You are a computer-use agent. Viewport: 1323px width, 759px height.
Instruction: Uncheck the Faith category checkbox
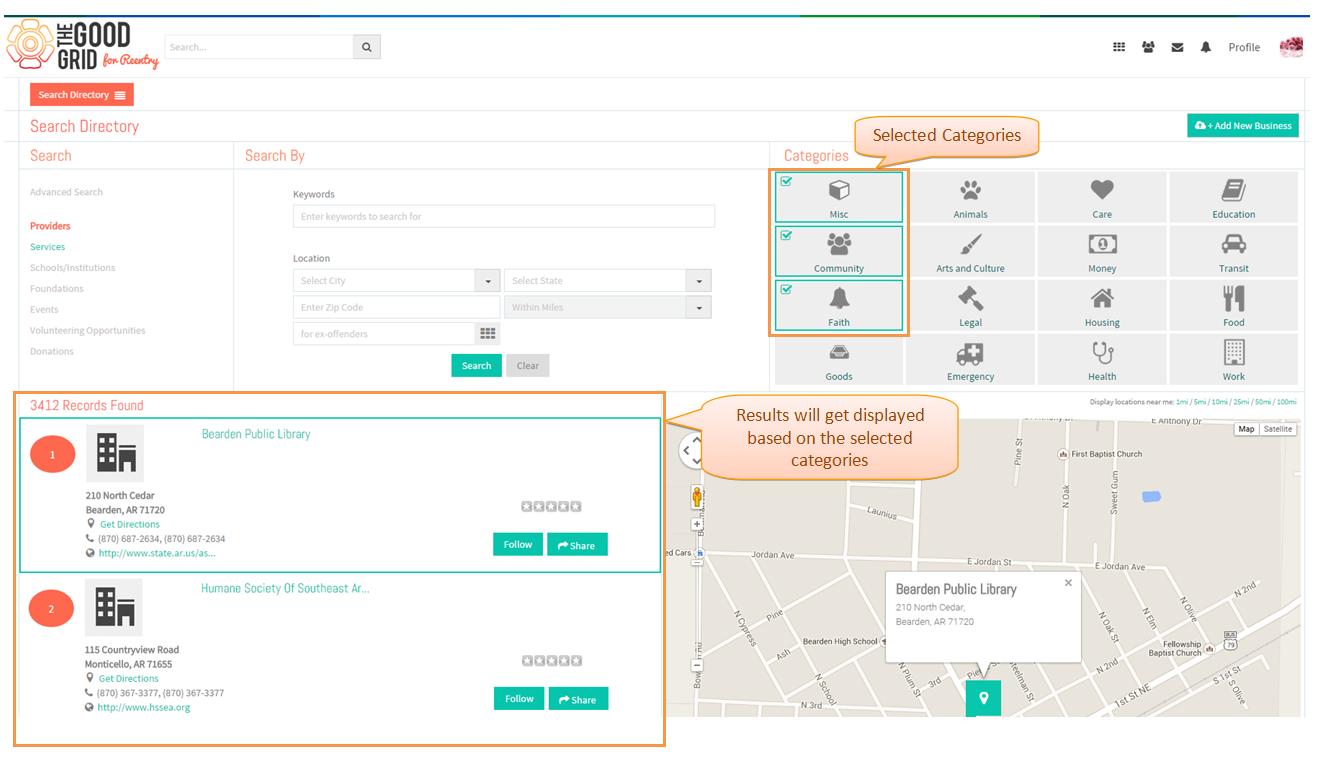[x=786, y=290]
